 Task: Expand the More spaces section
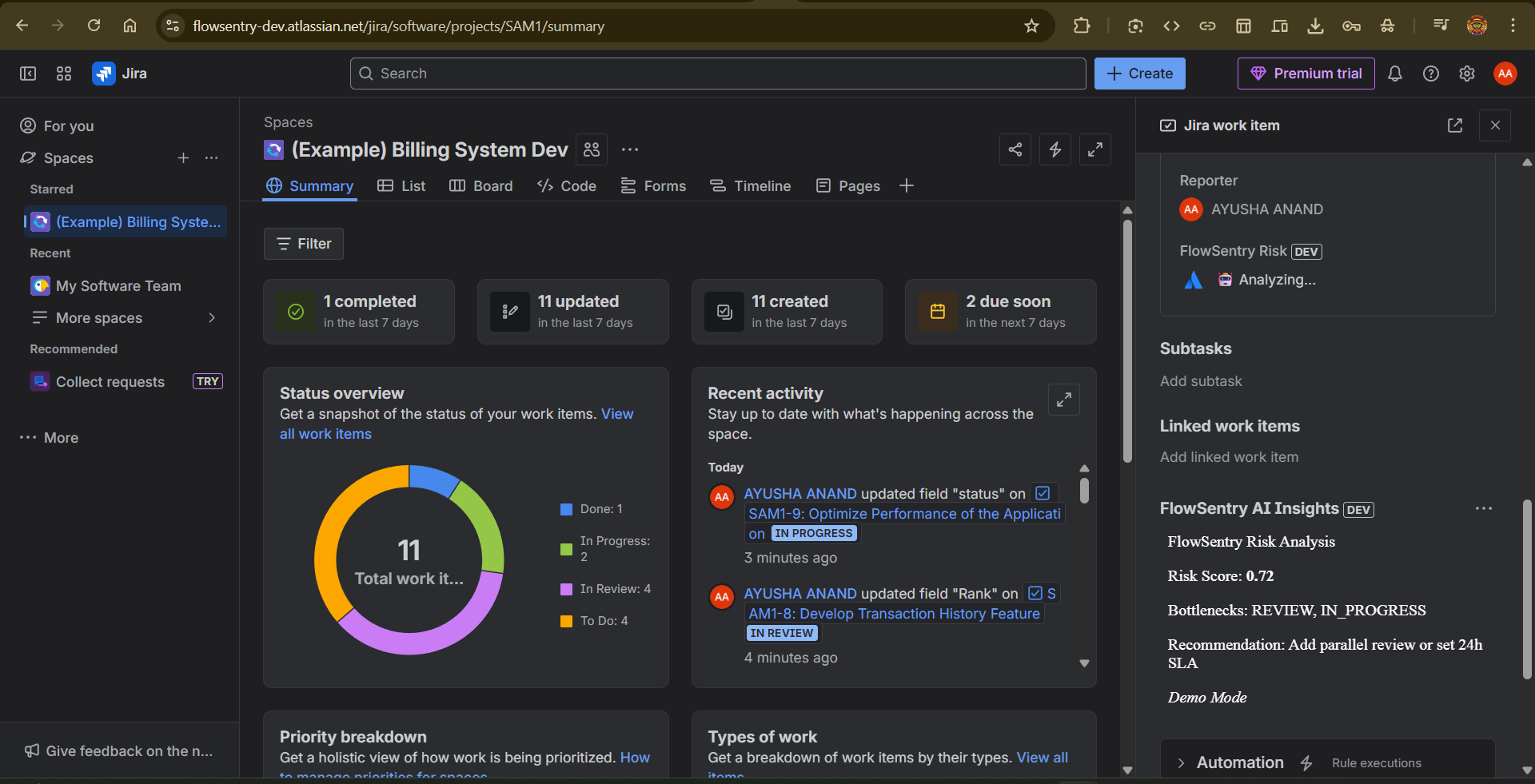click(x=212, y=317)
